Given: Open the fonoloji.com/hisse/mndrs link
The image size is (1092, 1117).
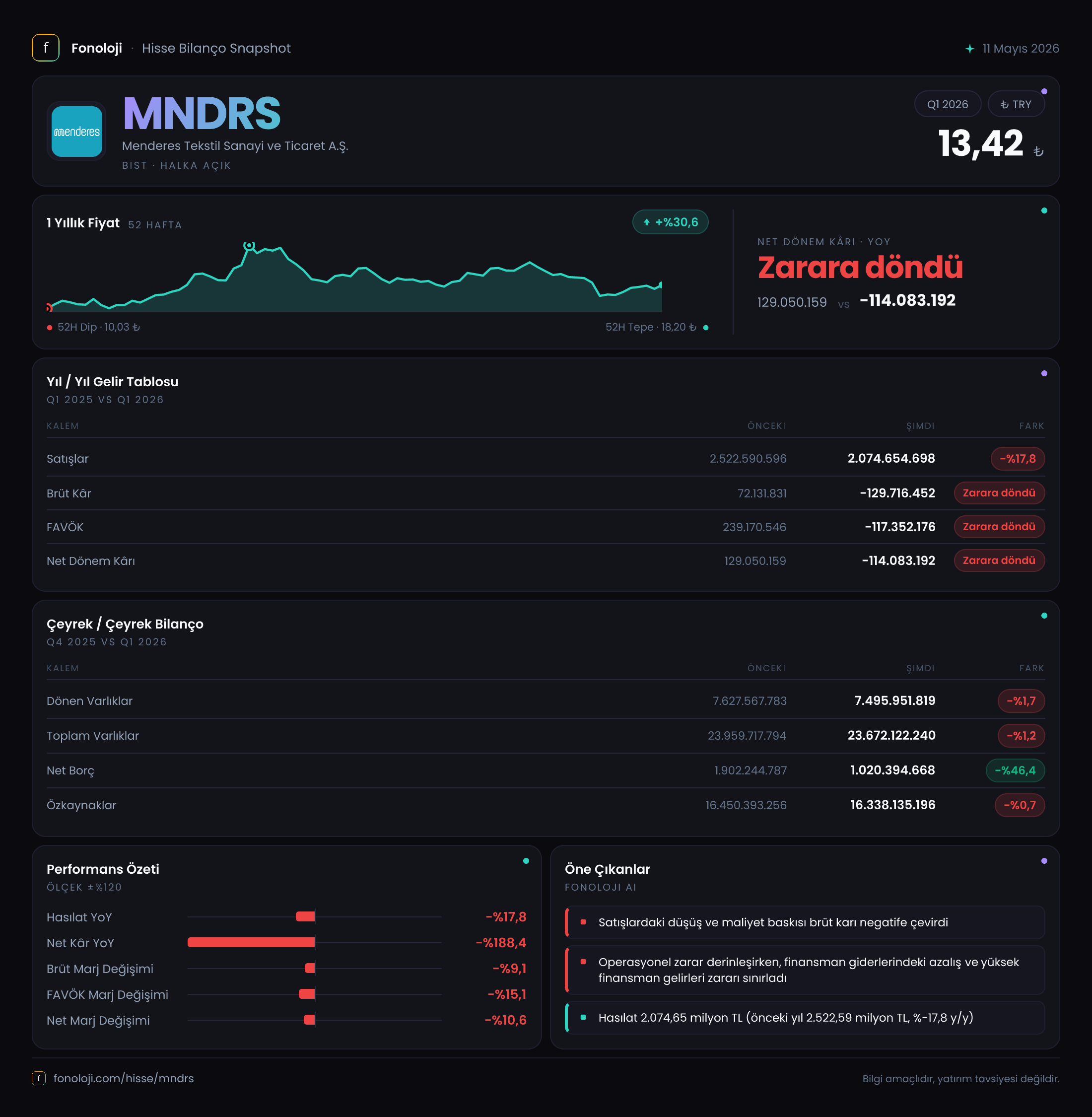Looking at the screenshot, I should click(123, 1078).
